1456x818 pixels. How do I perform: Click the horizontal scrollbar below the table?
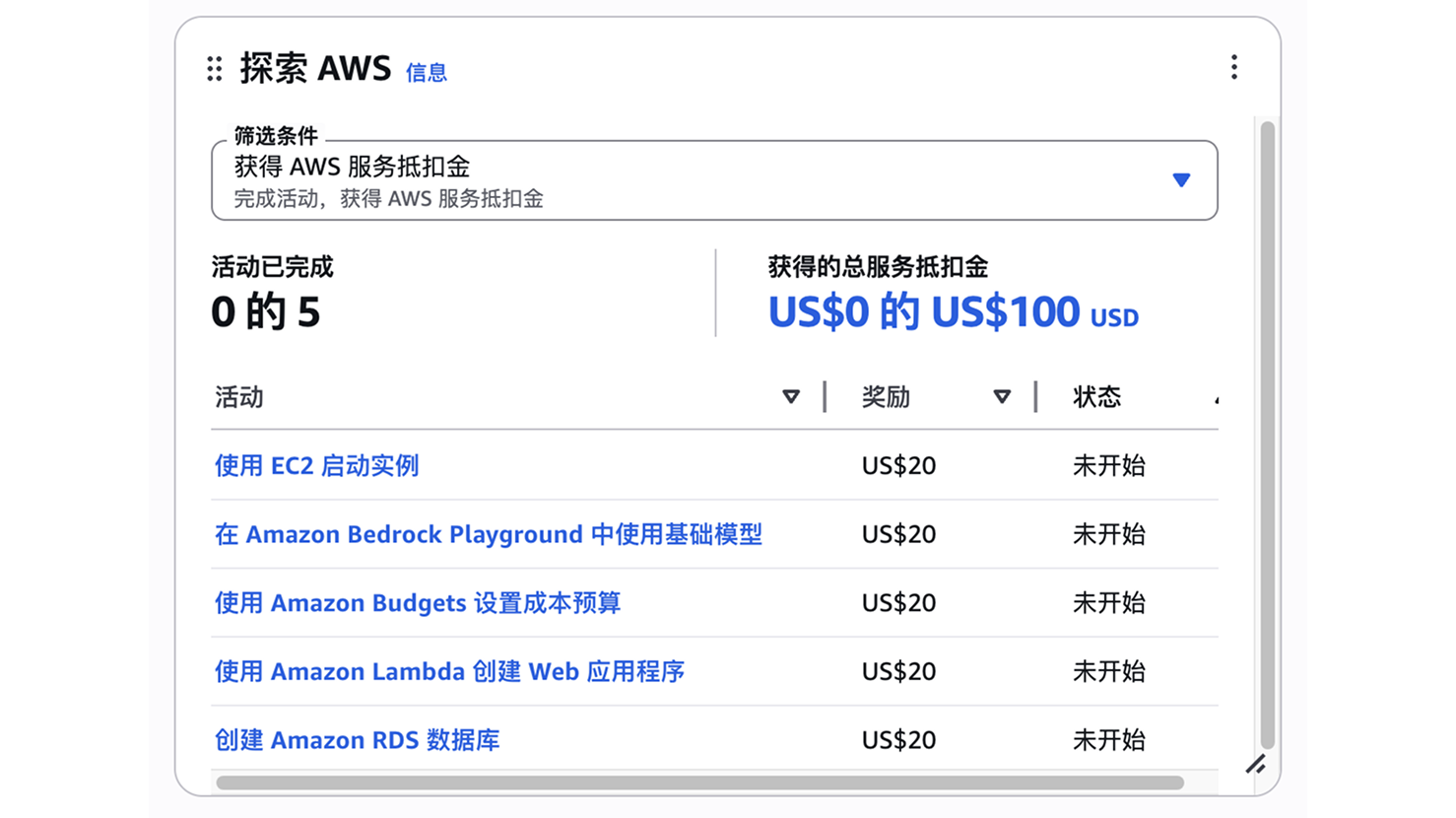[699, 783]
